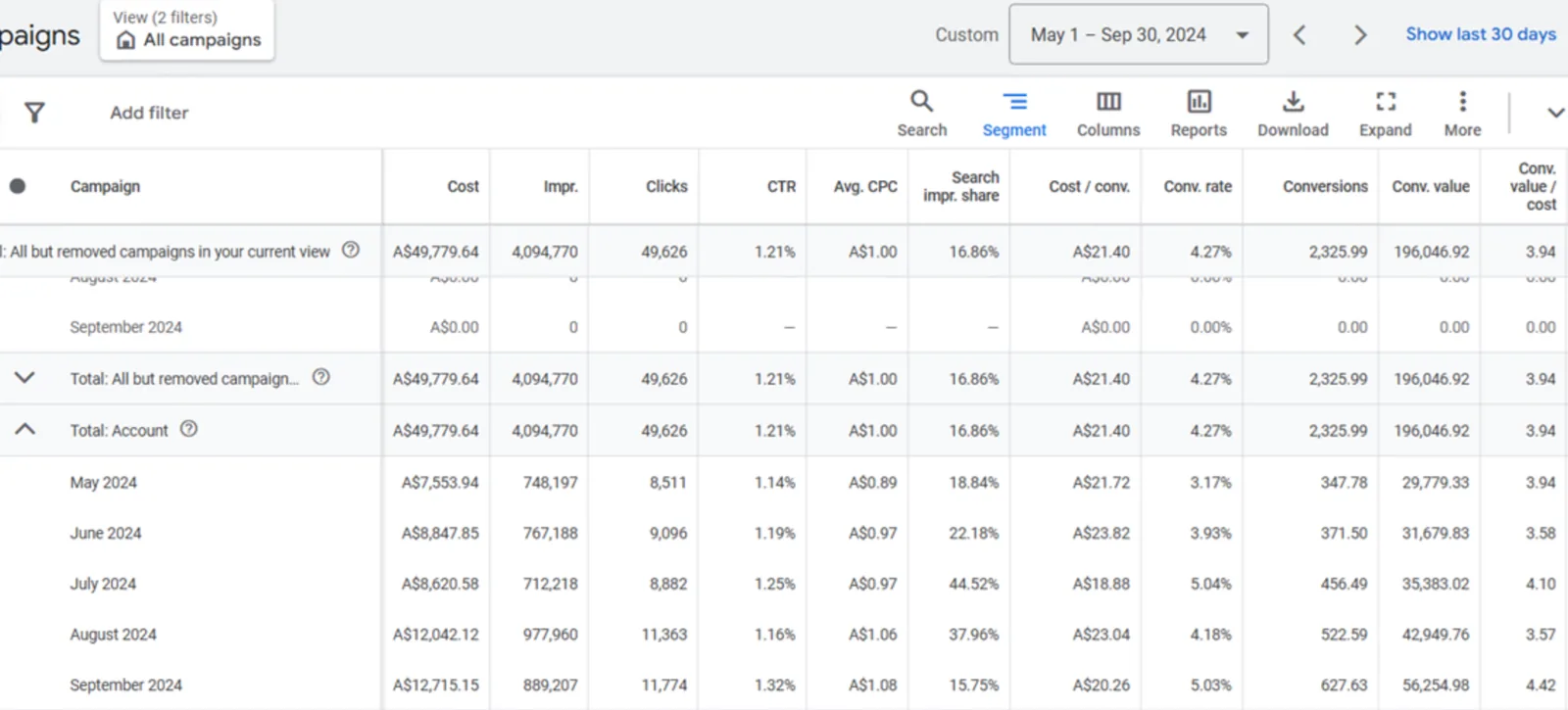Open the All campaigns view selector
Screen dimensions: 1568x710
(187, 30)
